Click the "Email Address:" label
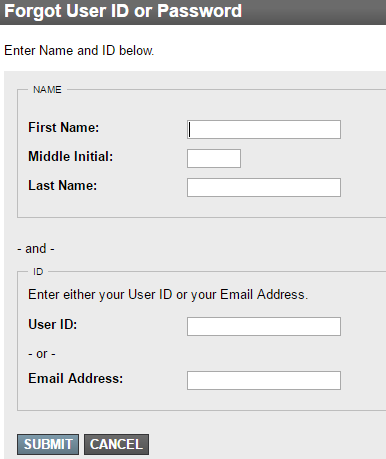Screen dimensions: 386x459 (x=76, y=378)
